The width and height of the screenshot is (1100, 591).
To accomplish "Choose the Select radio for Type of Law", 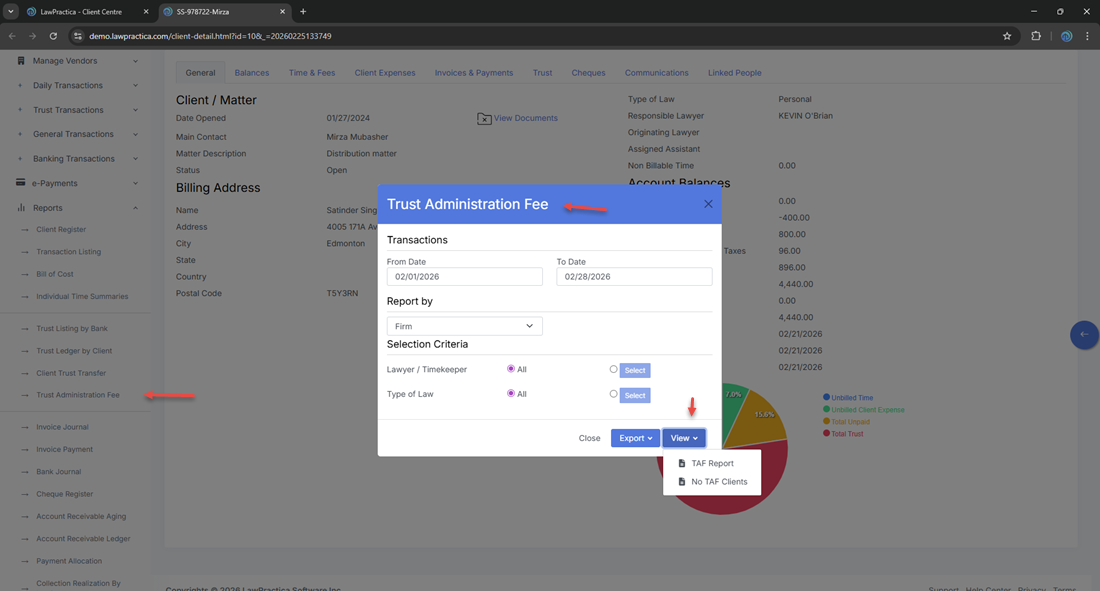I will click(x=614, y=394).
